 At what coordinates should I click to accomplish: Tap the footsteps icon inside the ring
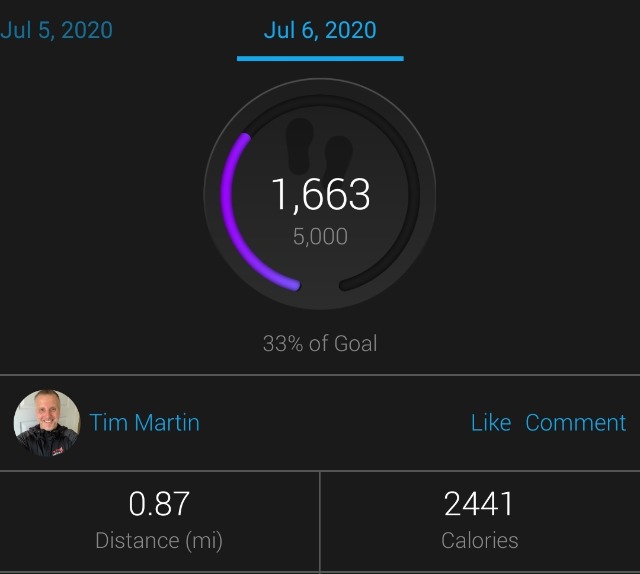pos(320,147)
